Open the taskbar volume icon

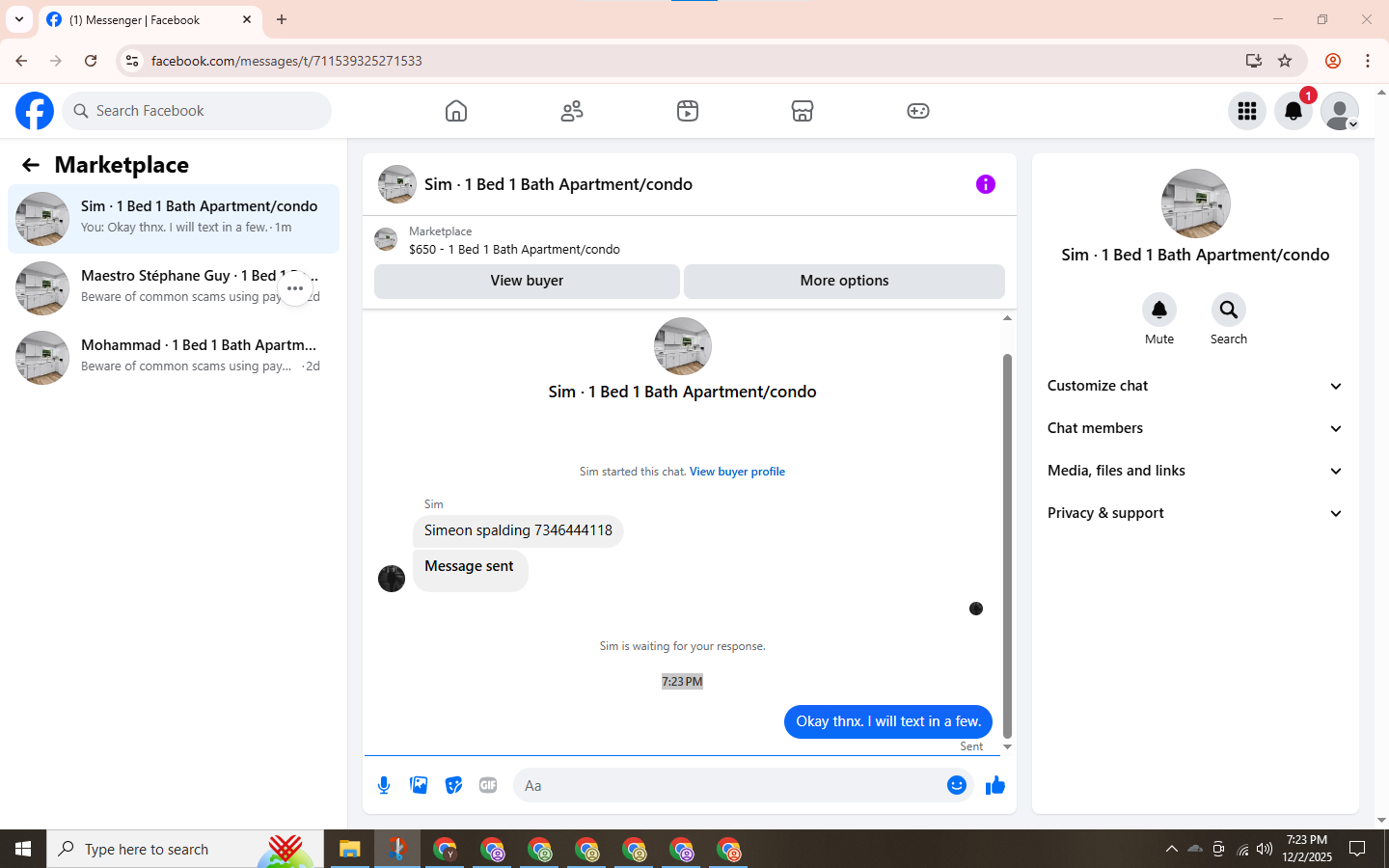coord(1265,849)
